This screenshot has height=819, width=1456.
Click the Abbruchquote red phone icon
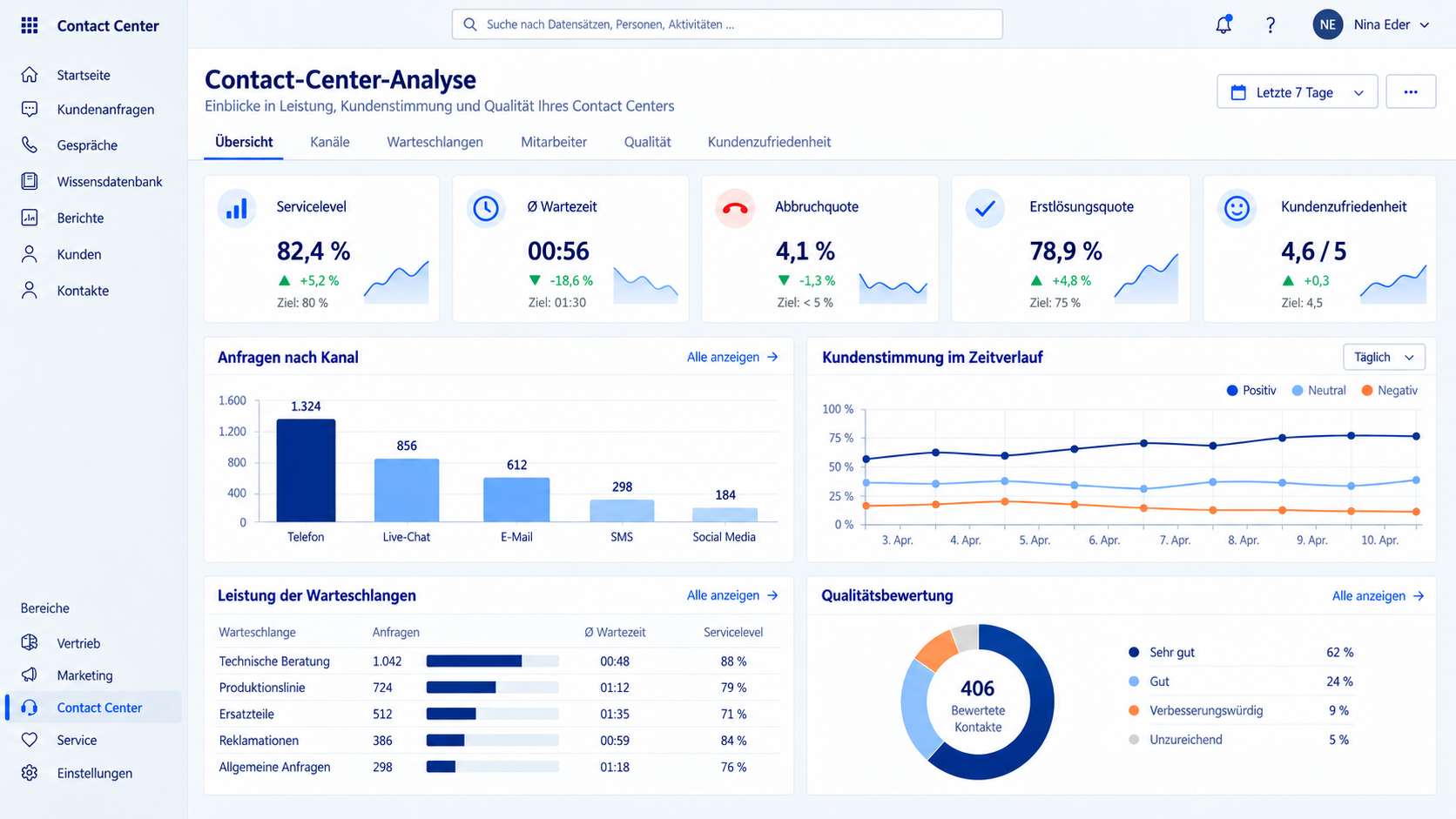(735, 209)
